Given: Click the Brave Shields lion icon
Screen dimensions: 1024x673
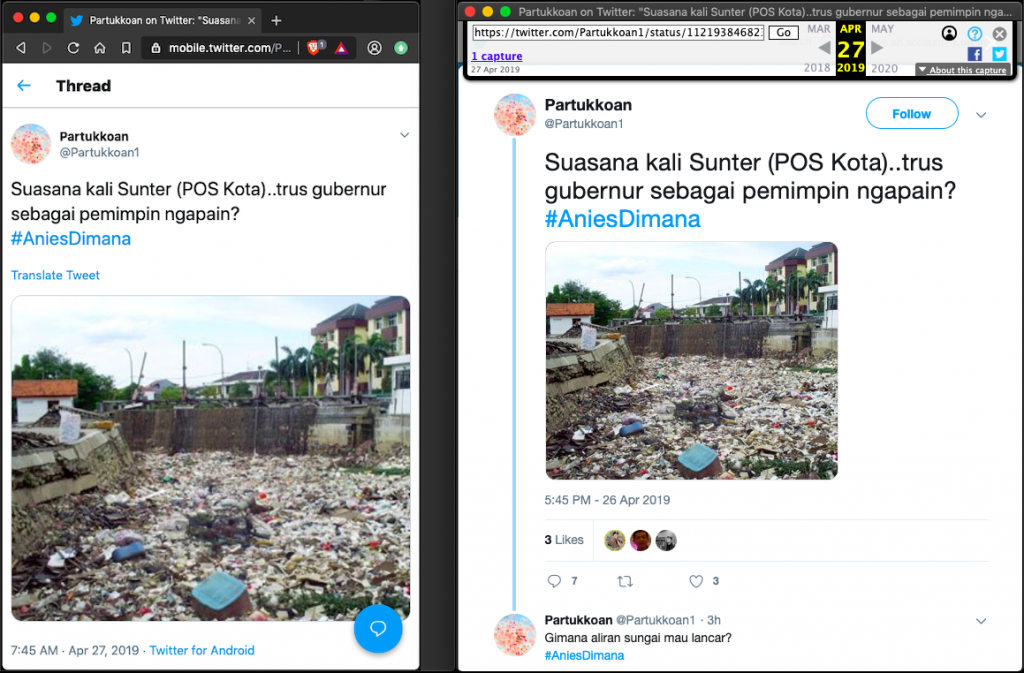Looking at the screenshot, I should 315,47.
